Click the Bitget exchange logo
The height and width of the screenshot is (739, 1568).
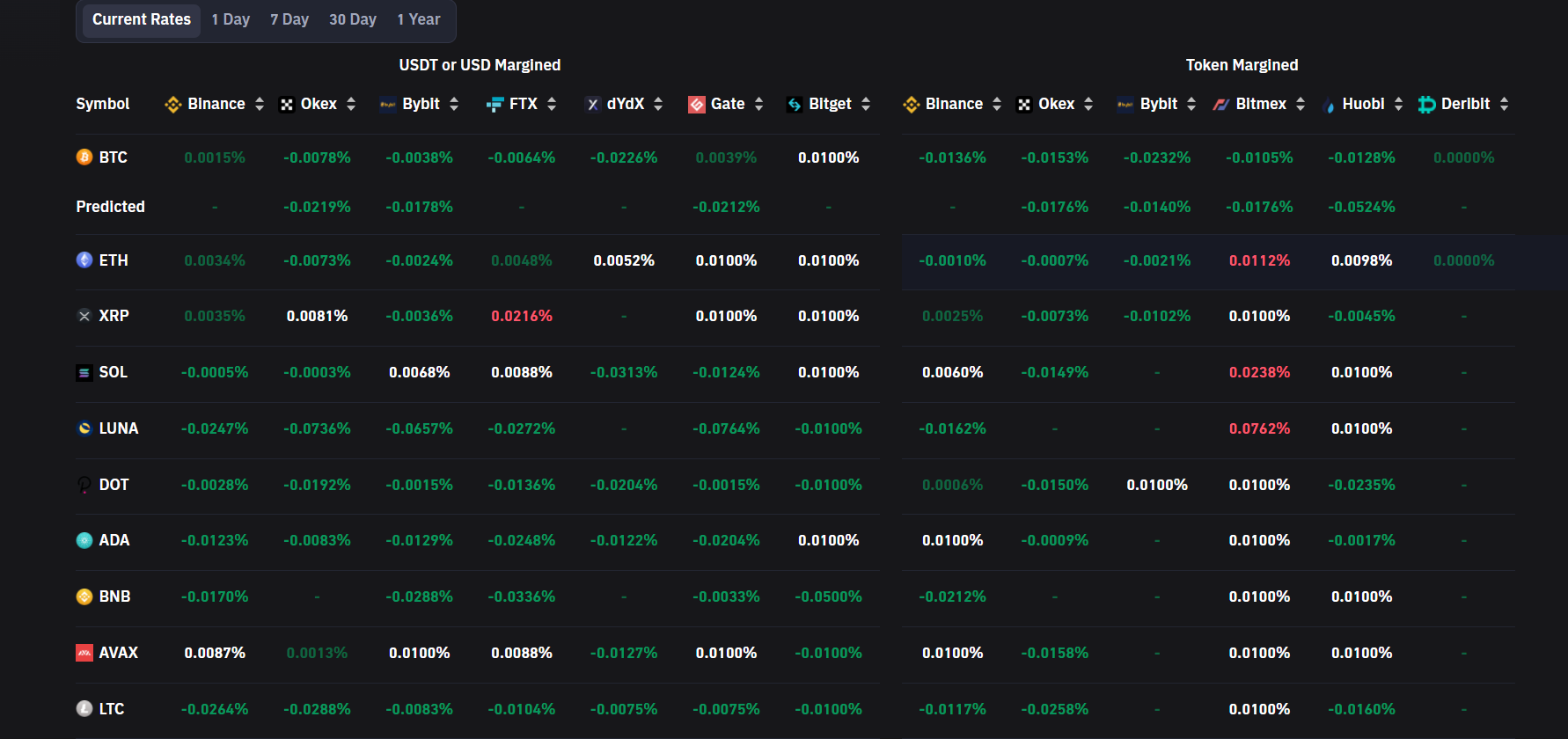point(795,105)
